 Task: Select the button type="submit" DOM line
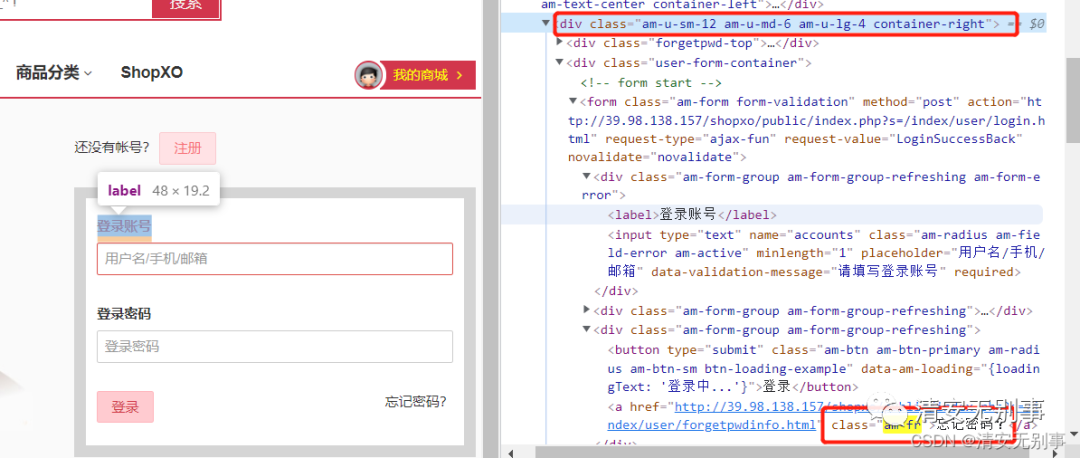[824, 368]
